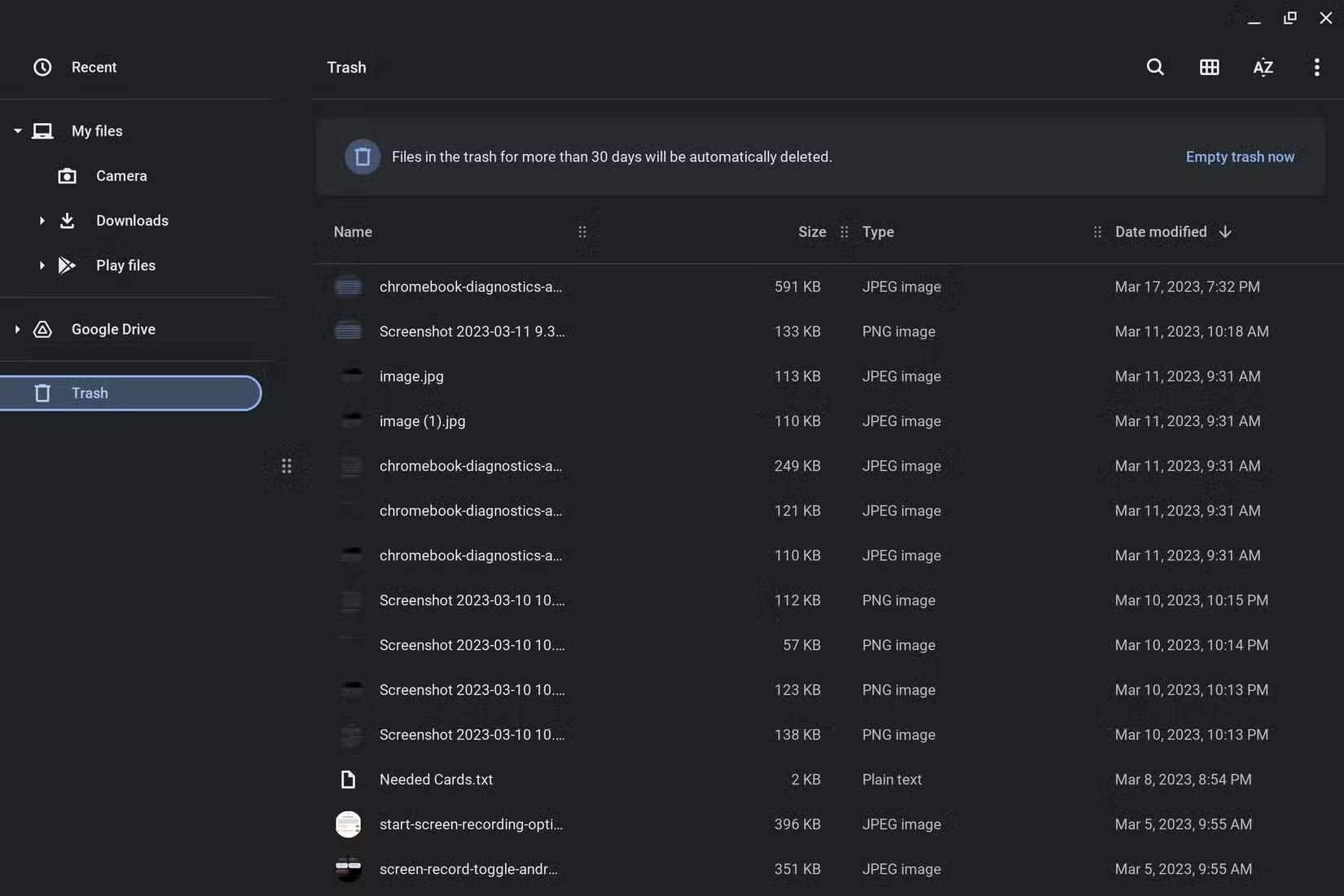Screen dimensions: 1344x896
Task: Open the three-dot more options menu
Action: pyautogui.click(x=1316, y=68)
